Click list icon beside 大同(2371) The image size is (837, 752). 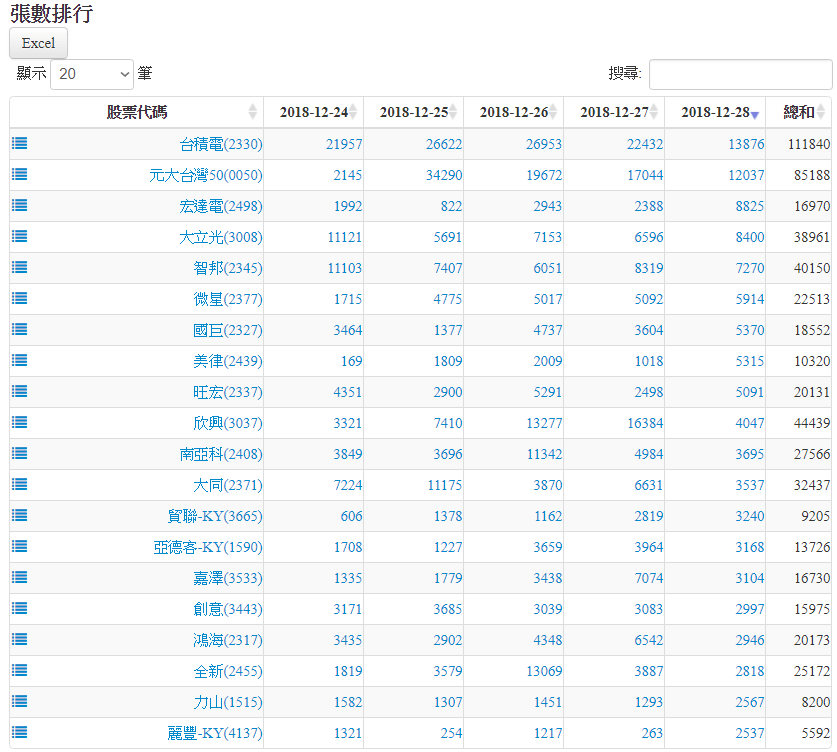tap(20, 485)
